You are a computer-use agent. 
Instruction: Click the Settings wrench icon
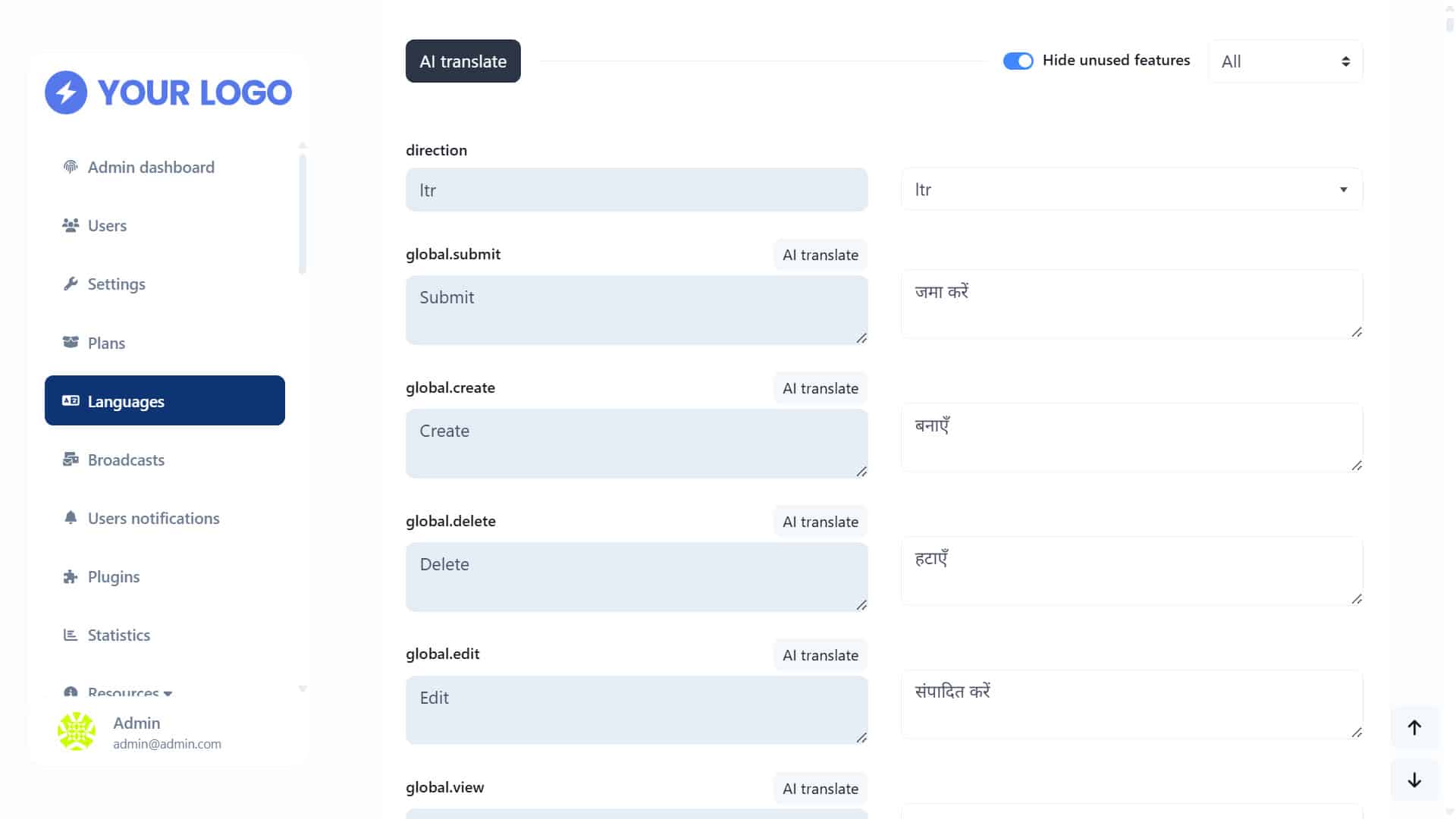(x=71, y=284)
